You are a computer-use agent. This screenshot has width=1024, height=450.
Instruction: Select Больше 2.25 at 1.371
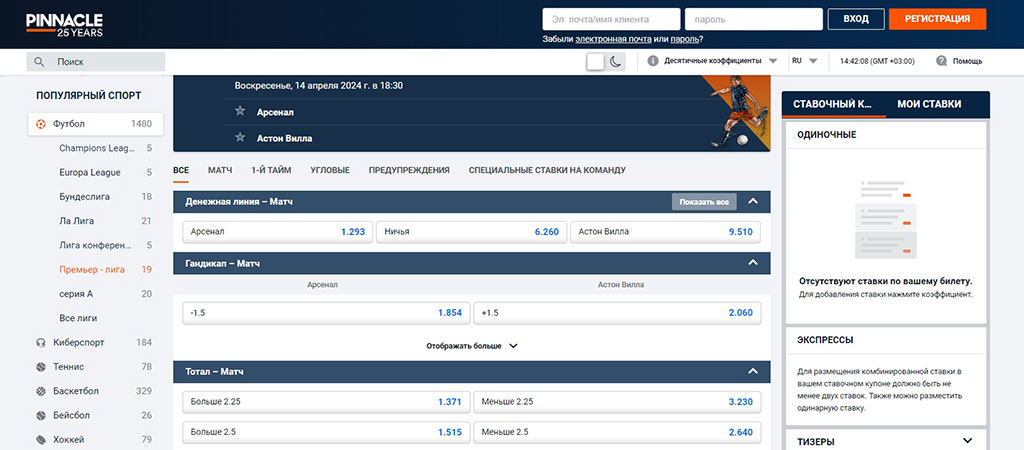326,402
